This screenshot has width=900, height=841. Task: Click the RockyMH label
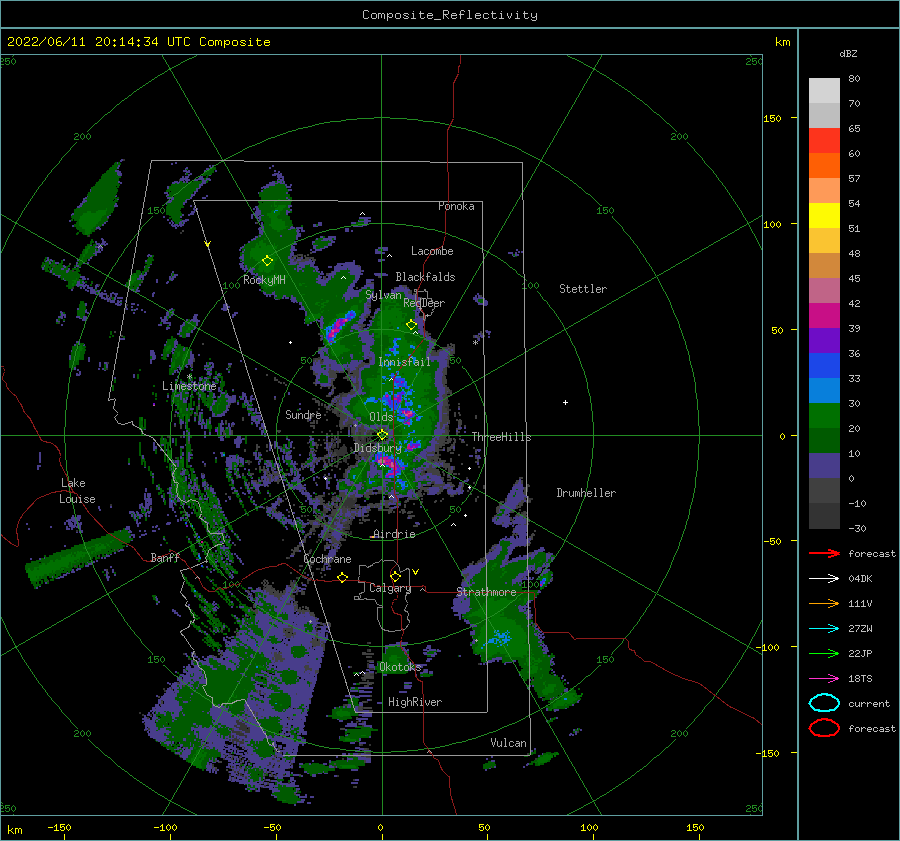point(264,280)
